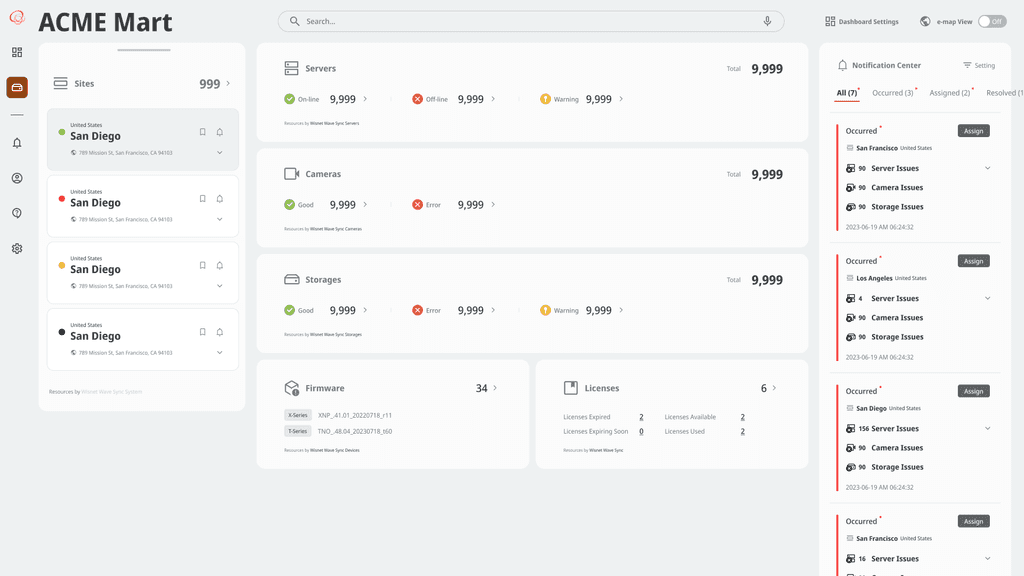The height and width of the screenshot is (576, 1024).
Task: Expand the yellow-status San Diego site card
Action: click(220, 286)
